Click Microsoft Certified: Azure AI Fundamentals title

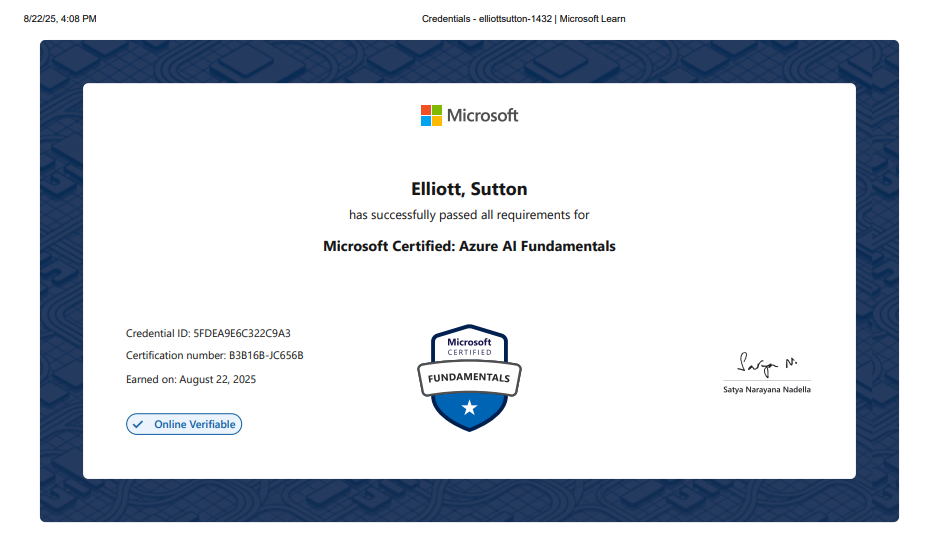coord(469,246)
